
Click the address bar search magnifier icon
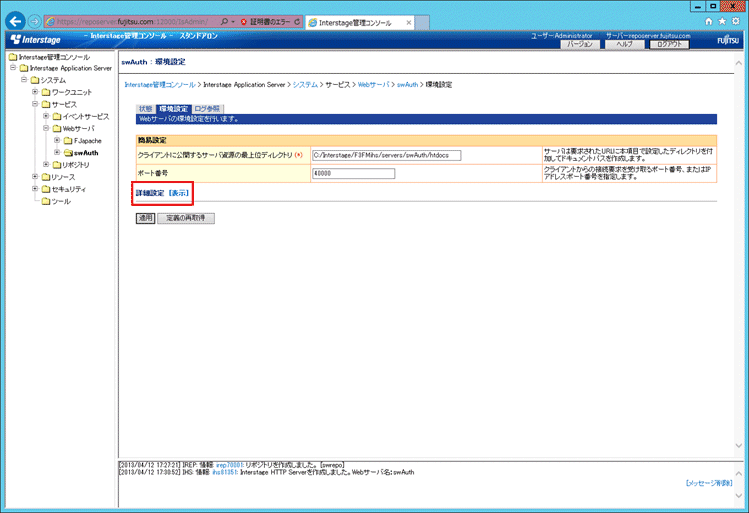(225, 21)
